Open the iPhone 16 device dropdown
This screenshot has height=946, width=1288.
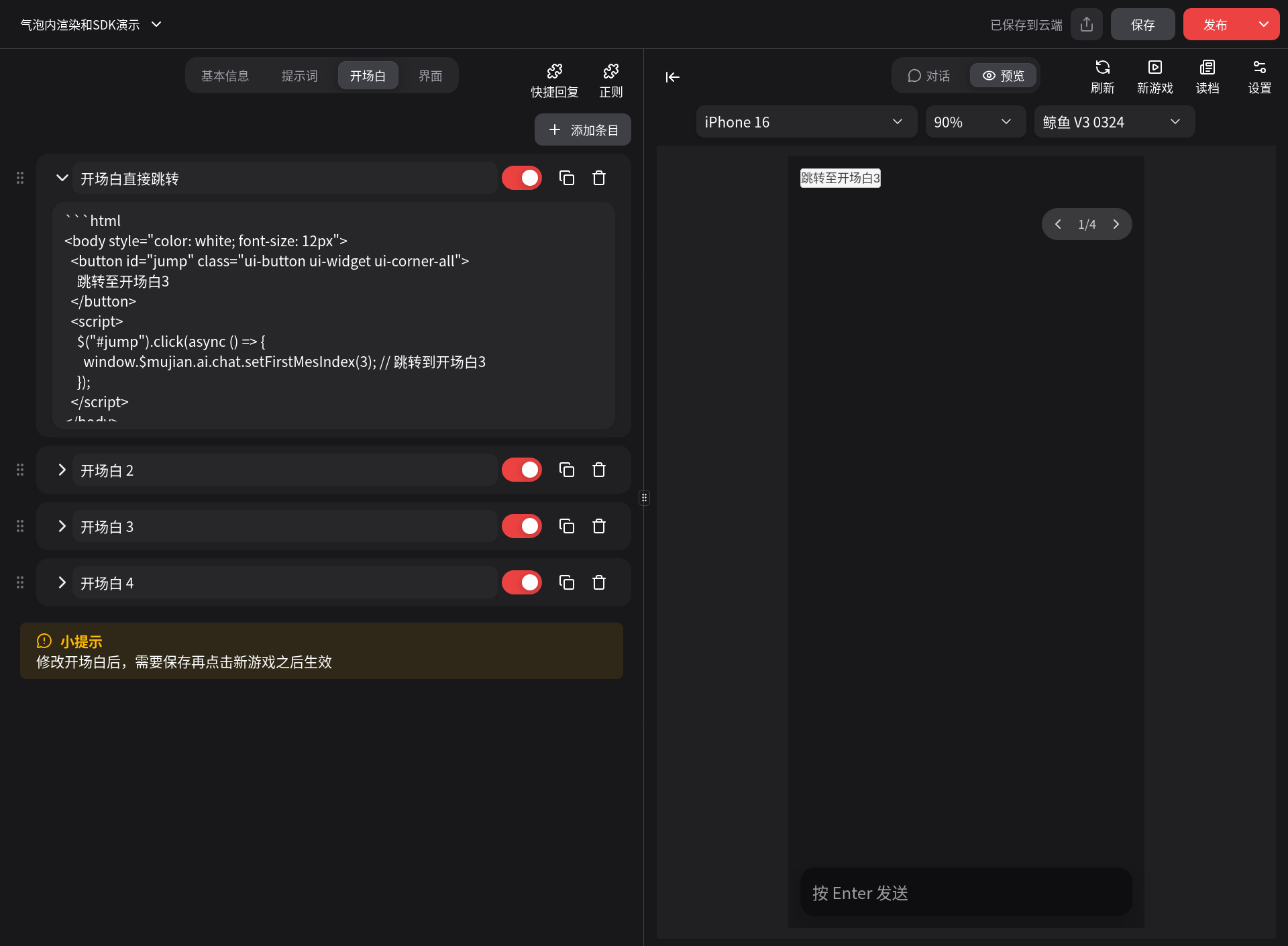point(806,121)
